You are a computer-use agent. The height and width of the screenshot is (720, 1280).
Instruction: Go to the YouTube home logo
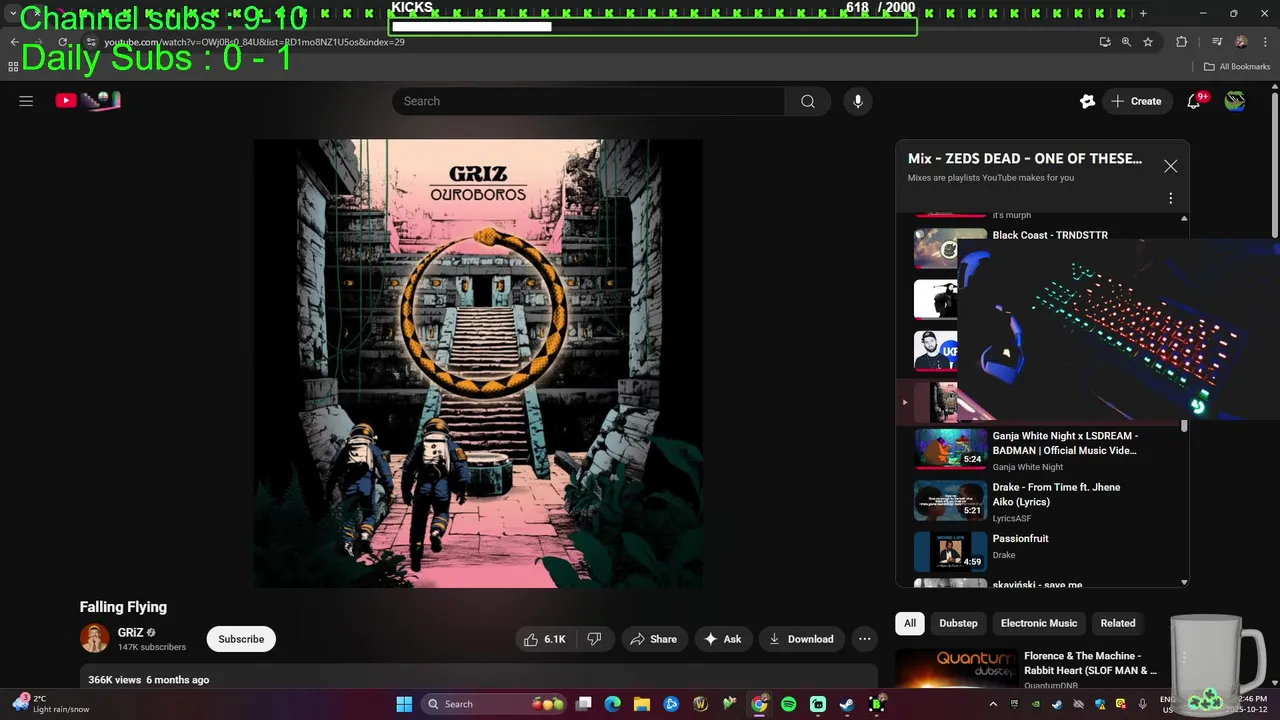tap(88, 100)
